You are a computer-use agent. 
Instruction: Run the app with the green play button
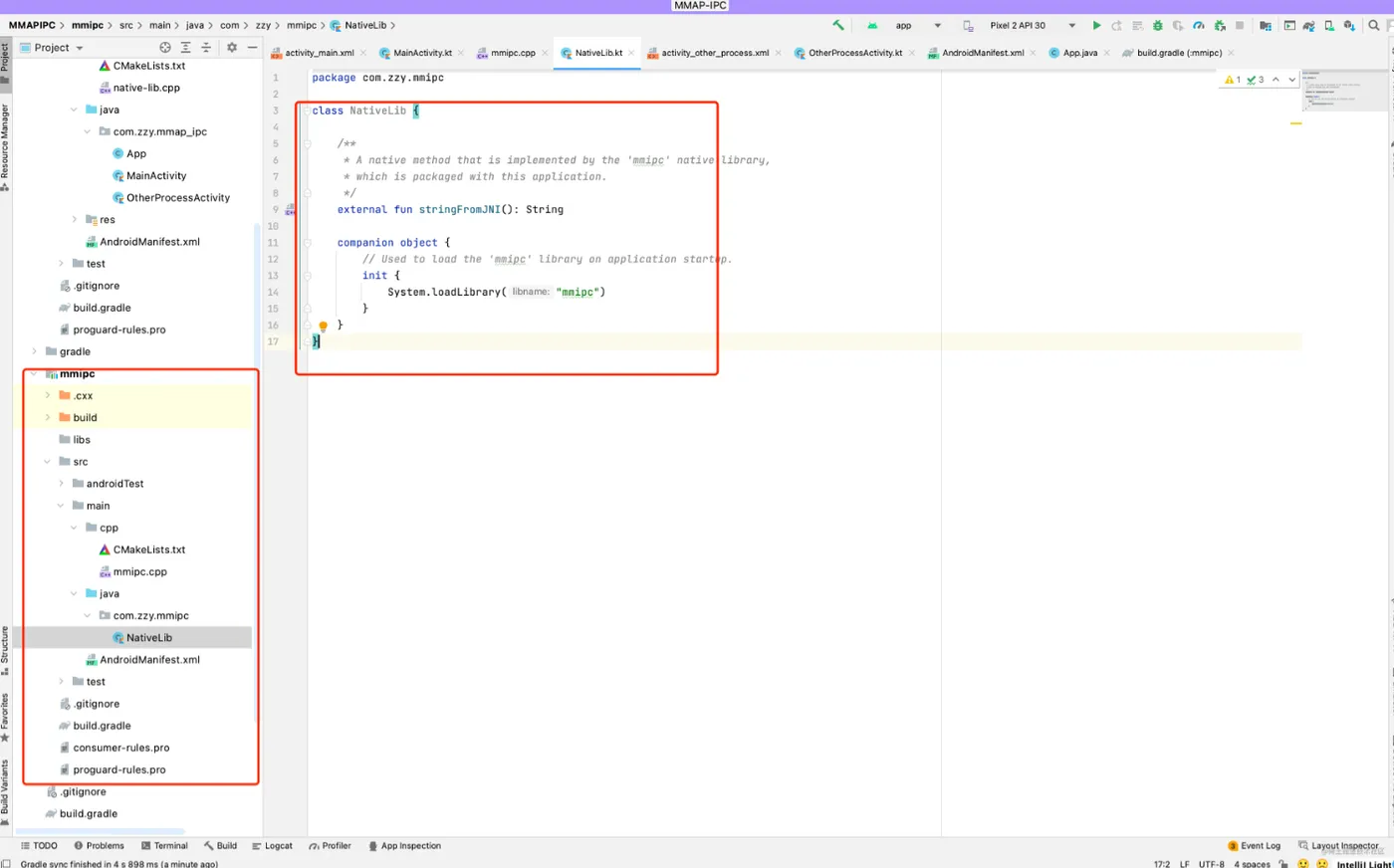(x=1096, y=25)
